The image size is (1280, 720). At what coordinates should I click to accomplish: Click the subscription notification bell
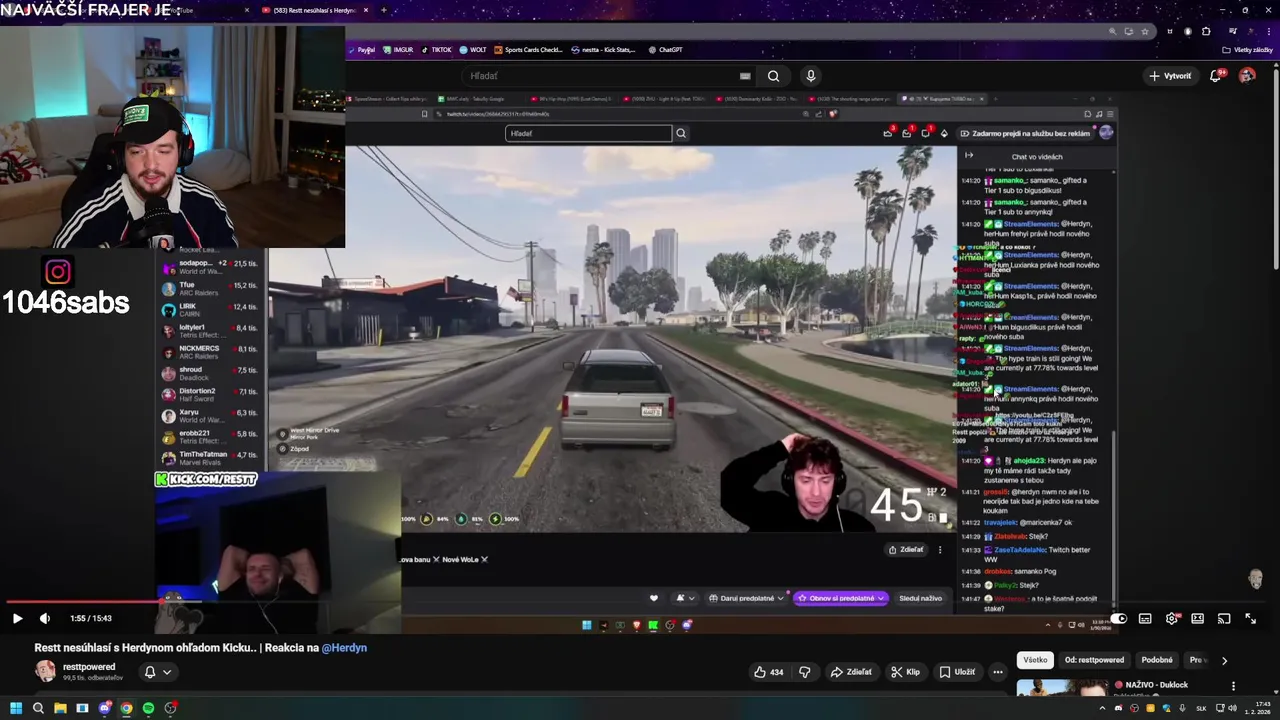point(150,672)
